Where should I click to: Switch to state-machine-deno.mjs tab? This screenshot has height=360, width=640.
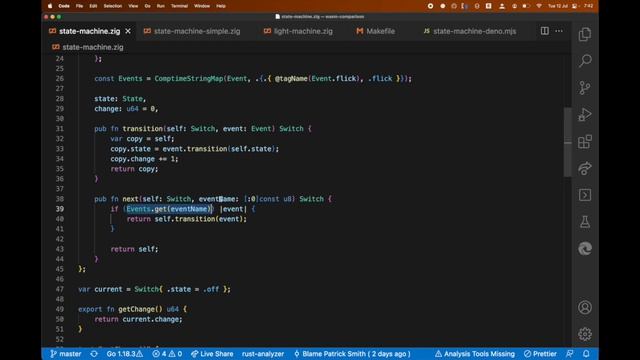tap(469, 31)
